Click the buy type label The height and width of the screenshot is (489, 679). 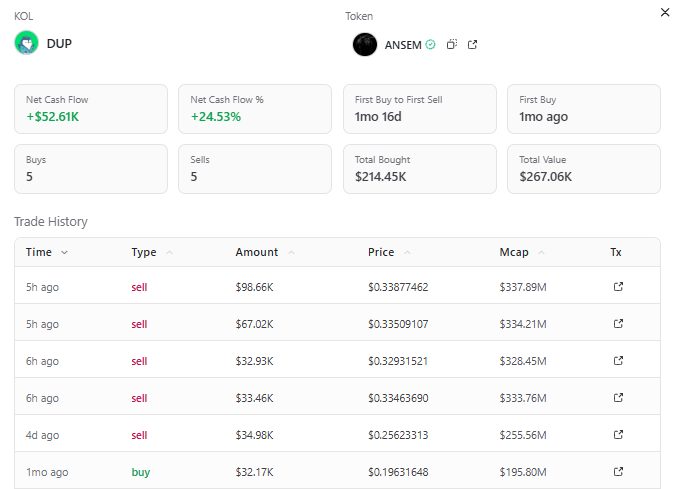point(141,472)
